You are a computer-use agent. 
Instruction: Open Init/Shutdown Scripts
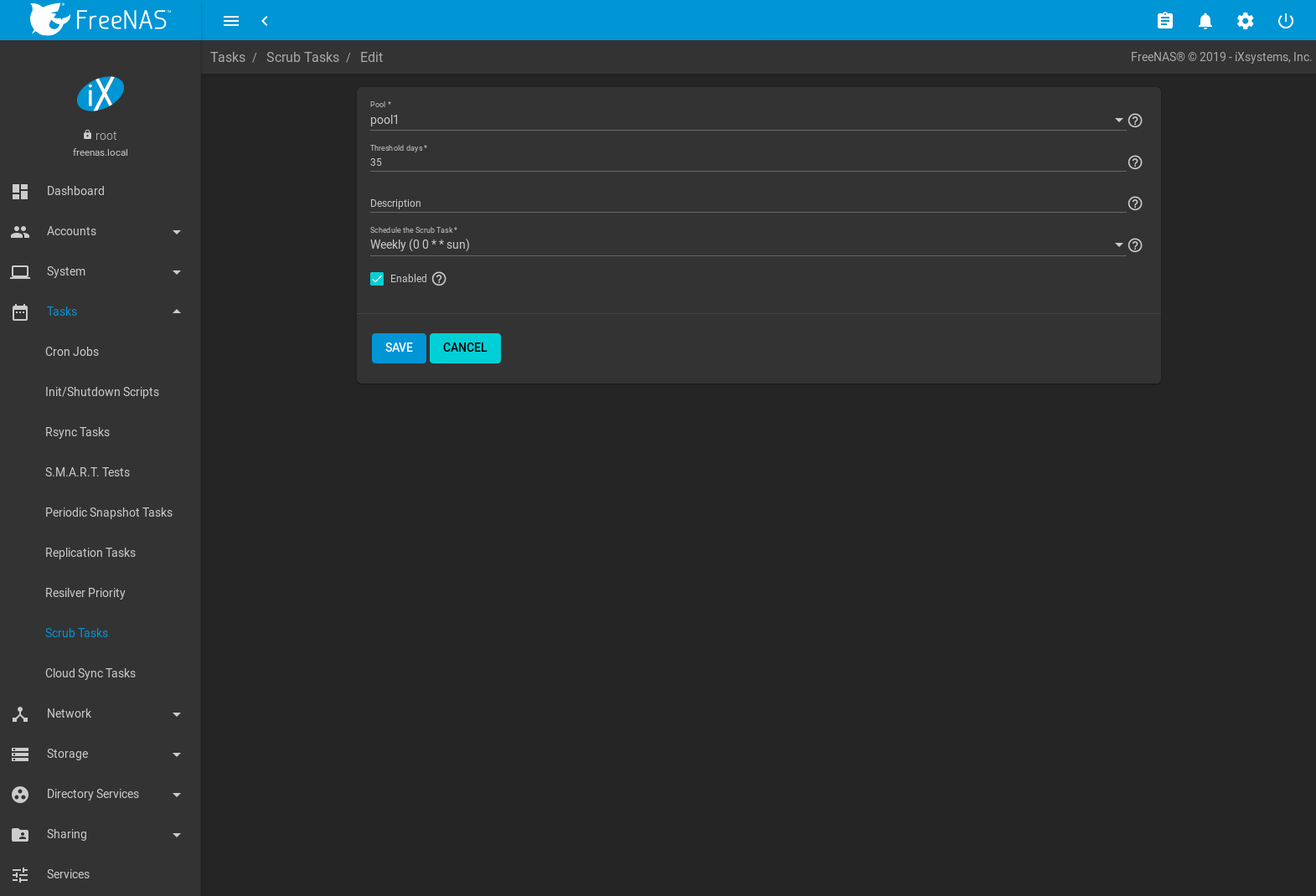pos(101,392)
